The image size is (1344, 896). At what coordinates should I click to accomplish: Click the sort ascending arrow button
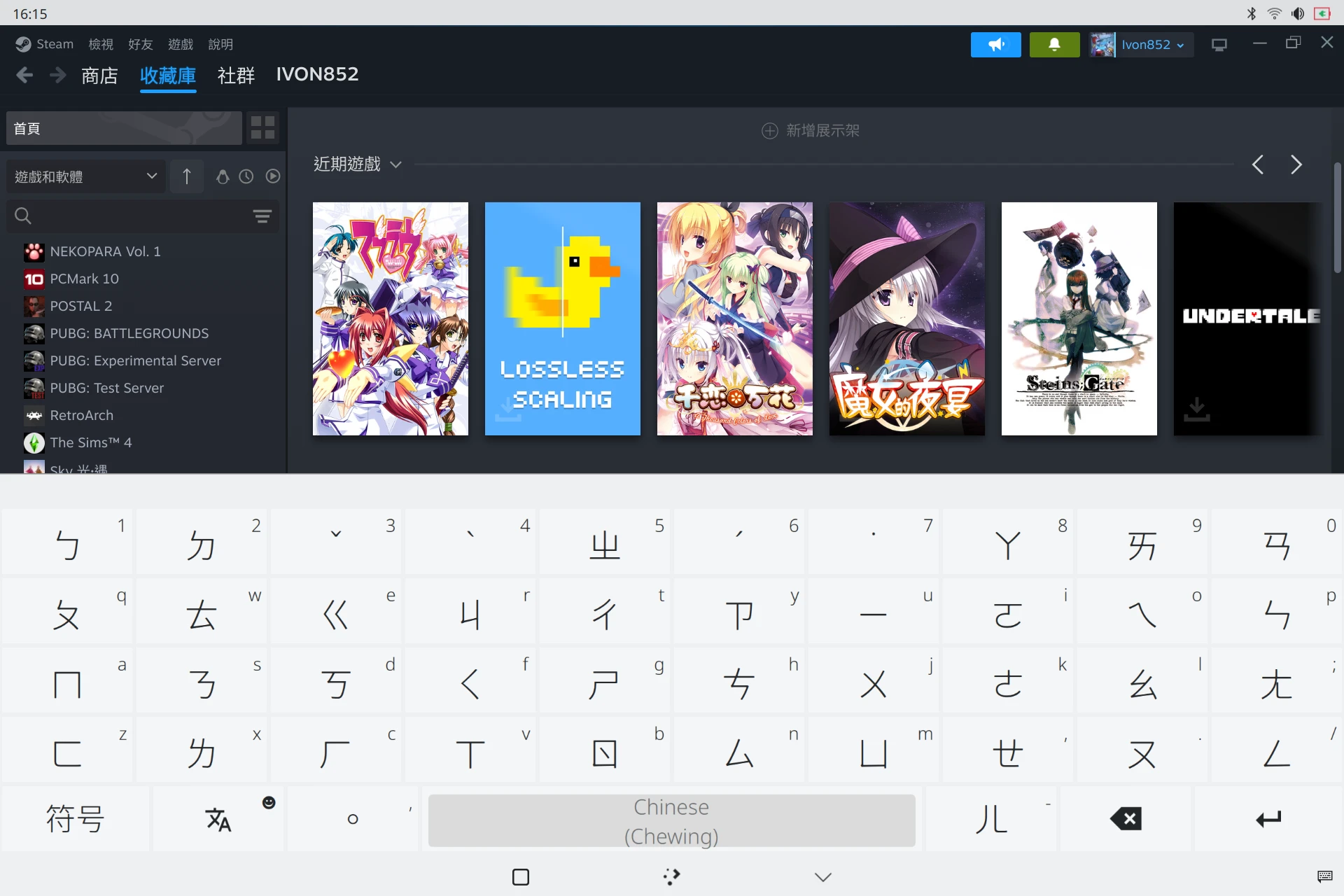(186, 176)
